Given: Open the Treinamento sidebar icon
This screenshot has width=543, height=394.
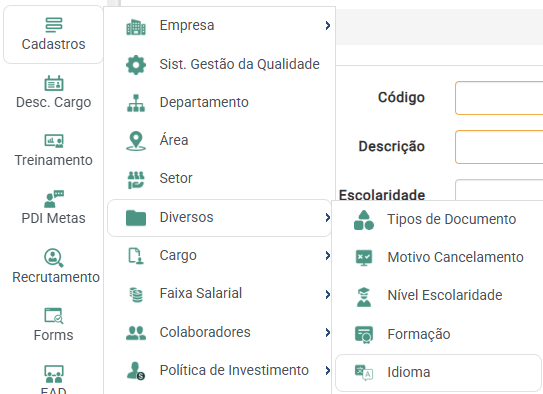Looking at the screenshot, I should point(54,151).
